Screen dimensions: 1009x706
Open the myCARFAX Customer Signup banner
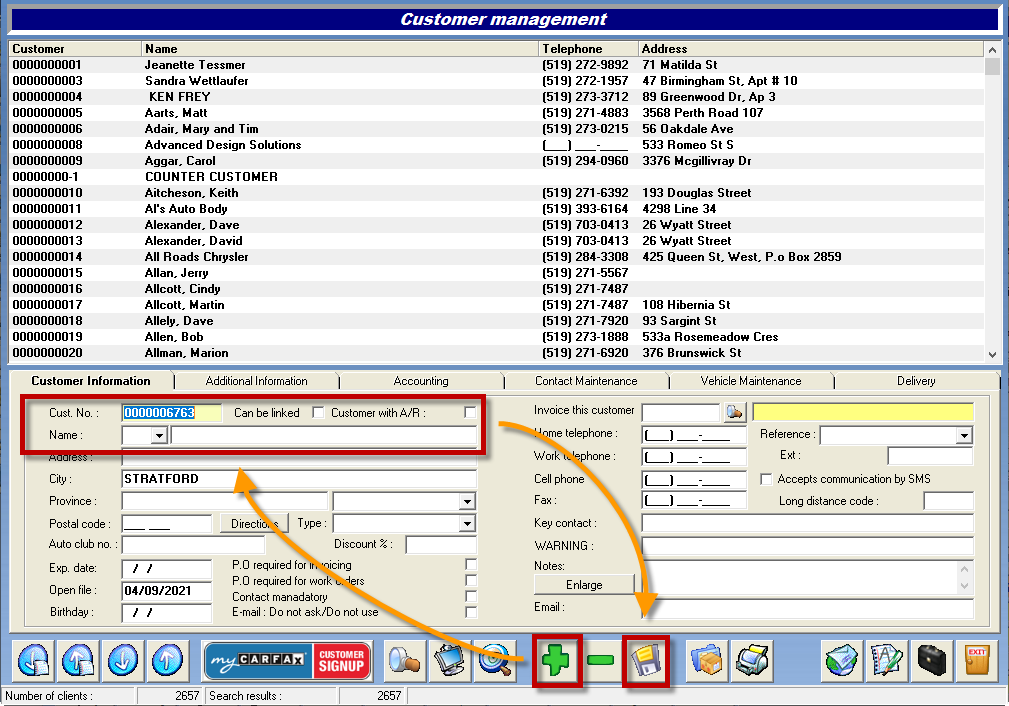288,660
